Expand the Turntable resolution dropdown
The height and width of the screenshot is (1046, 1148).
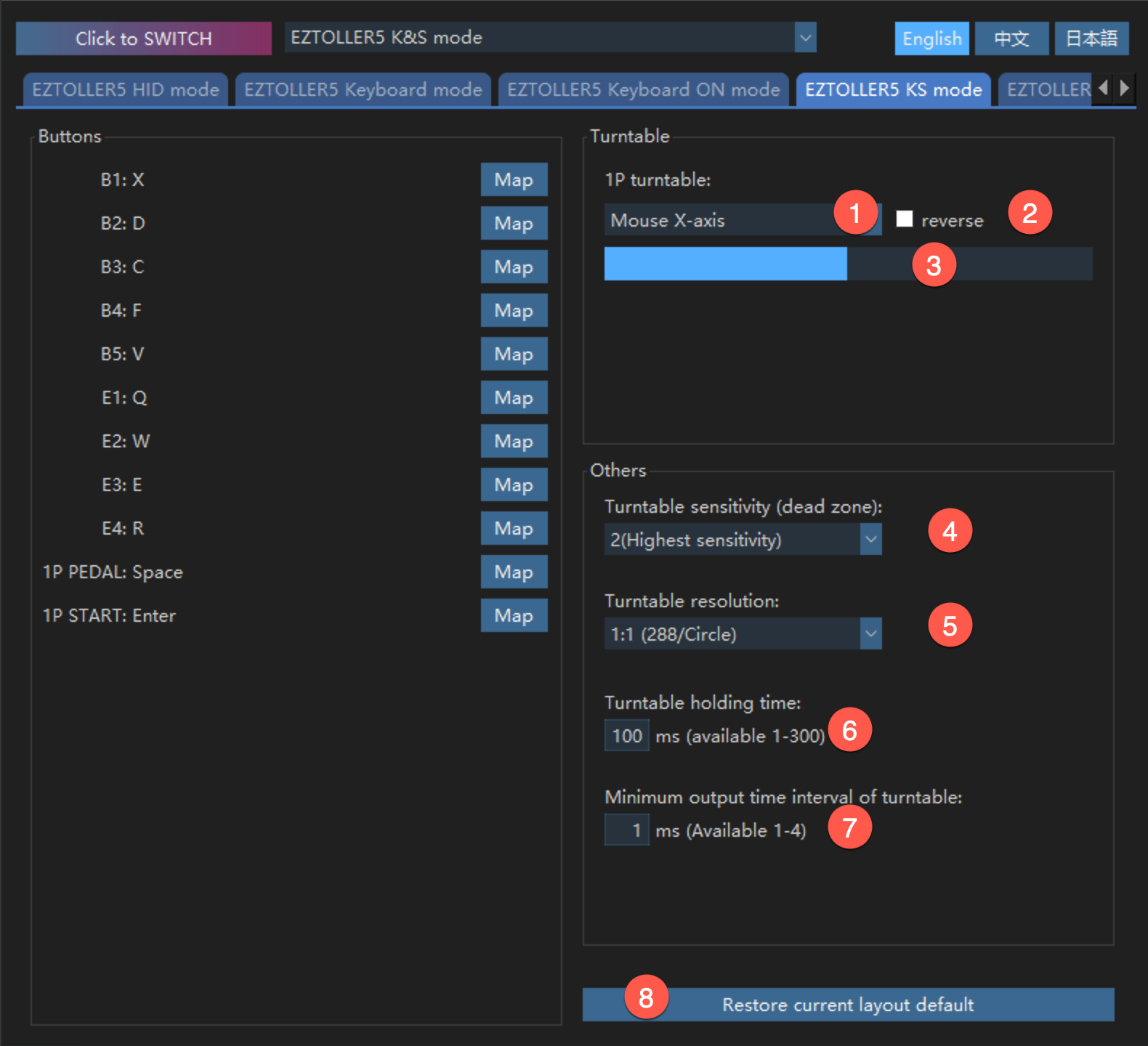(x=743, y=633)
